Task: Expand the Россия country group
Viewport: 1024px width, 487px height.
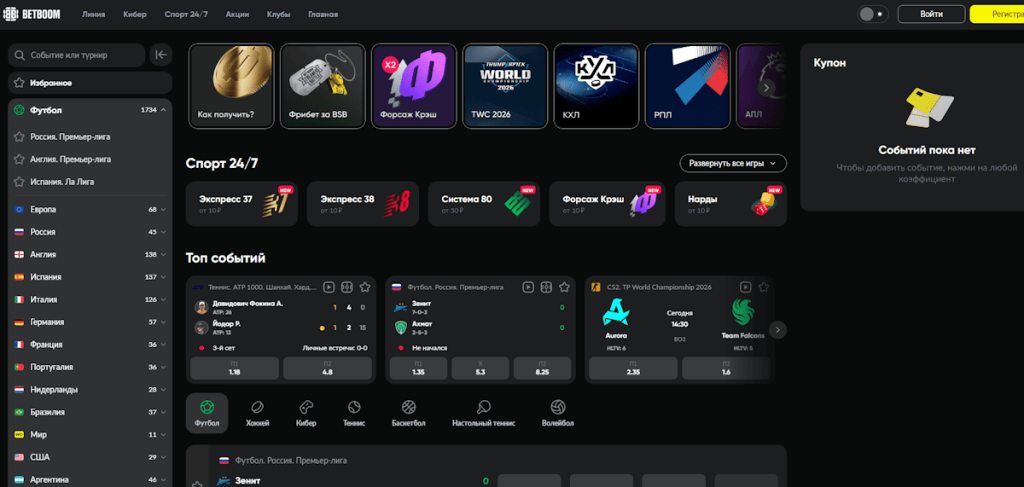Action: pyautogui.click(x=163, y=232)
